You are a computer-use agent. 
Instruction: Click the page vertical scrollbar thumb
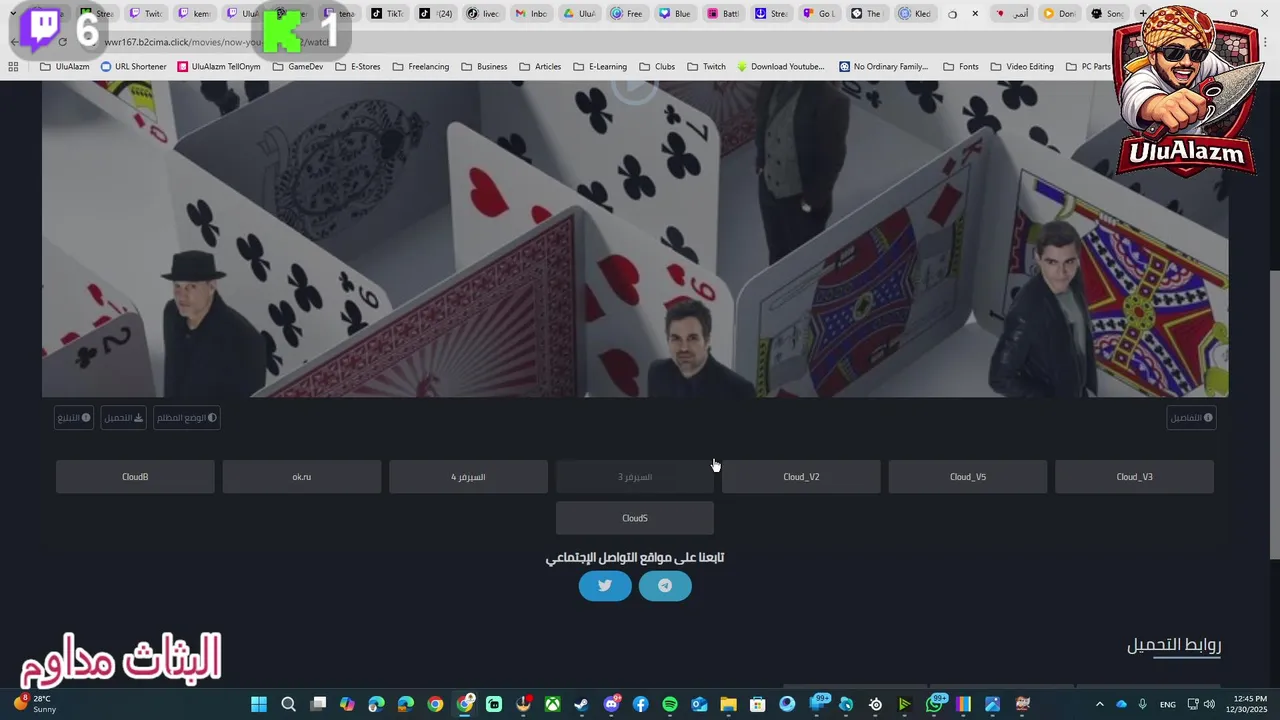[x=1274, y=415]
